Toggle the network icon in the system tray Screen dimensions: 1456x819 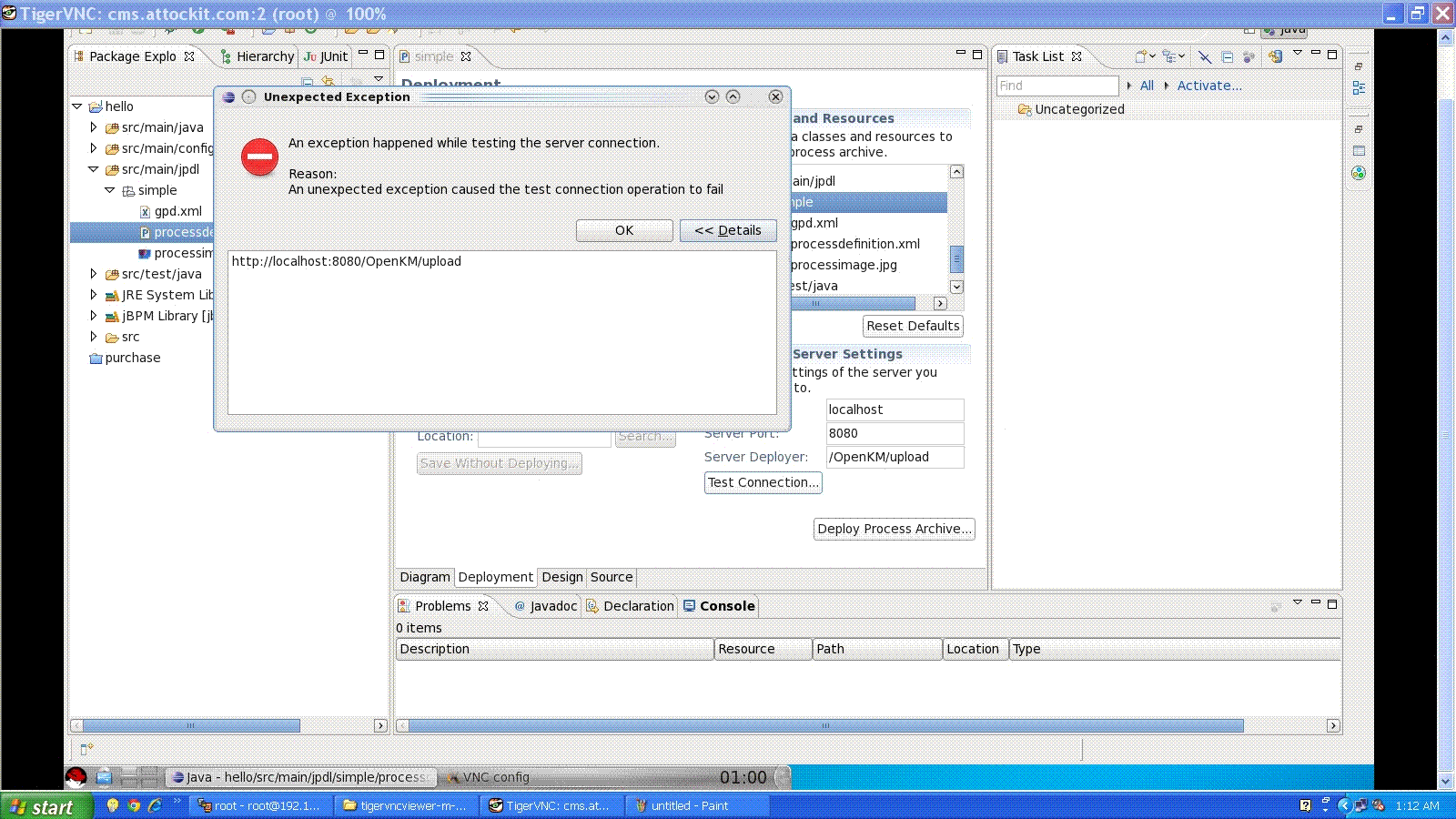click(x=1361, y=805)
